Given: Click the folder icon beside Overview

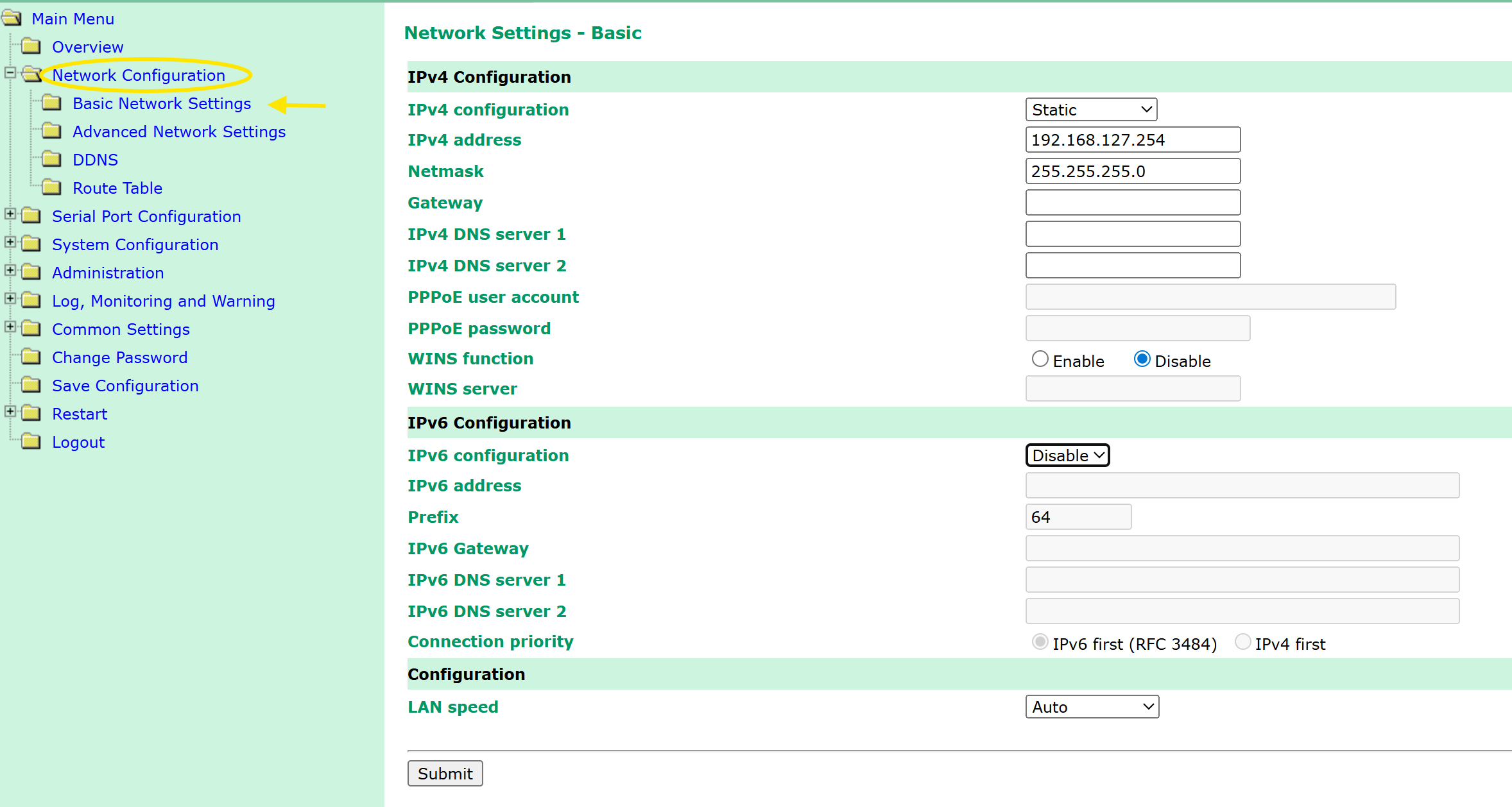Looking at the screenshot, I should click(x=31, y=47).
